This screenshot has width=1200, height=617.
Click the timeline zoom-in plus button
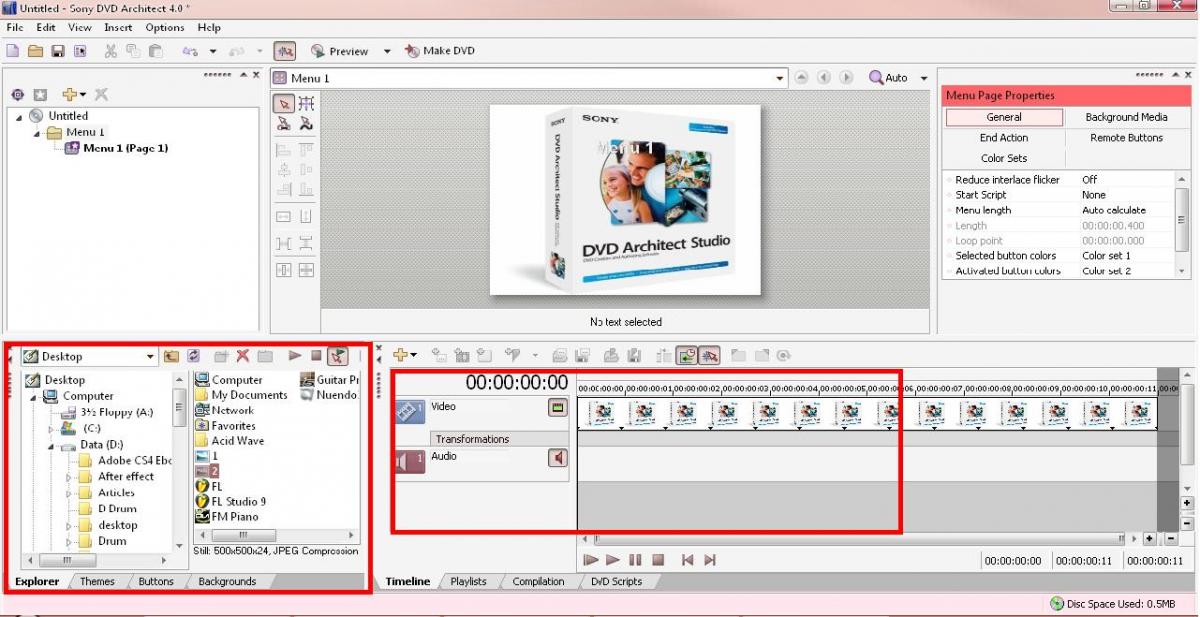1150,538
